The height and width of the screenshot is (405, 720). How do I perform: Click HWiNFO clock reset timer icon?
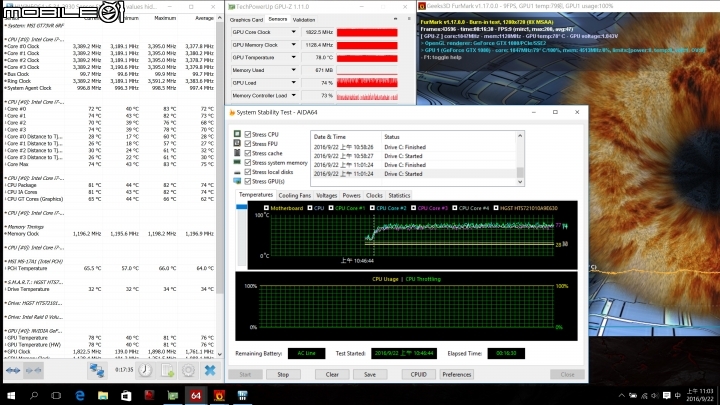click(145, 370)
